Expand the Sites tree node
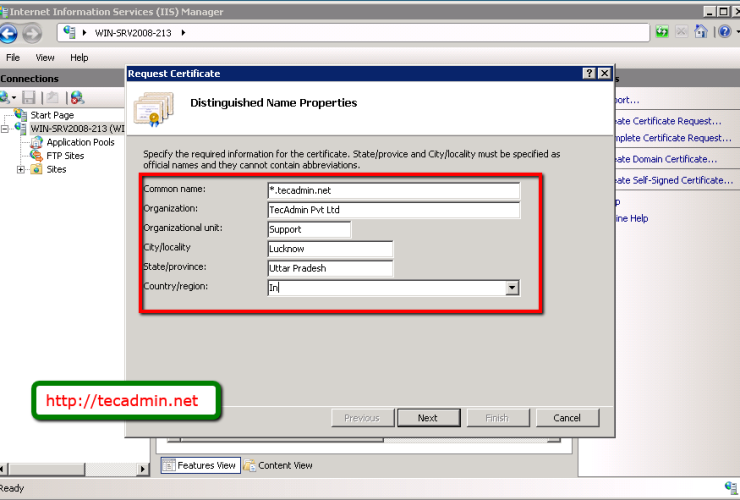The height and width of the screenshot is (500, 740). (x=21, y=170)
